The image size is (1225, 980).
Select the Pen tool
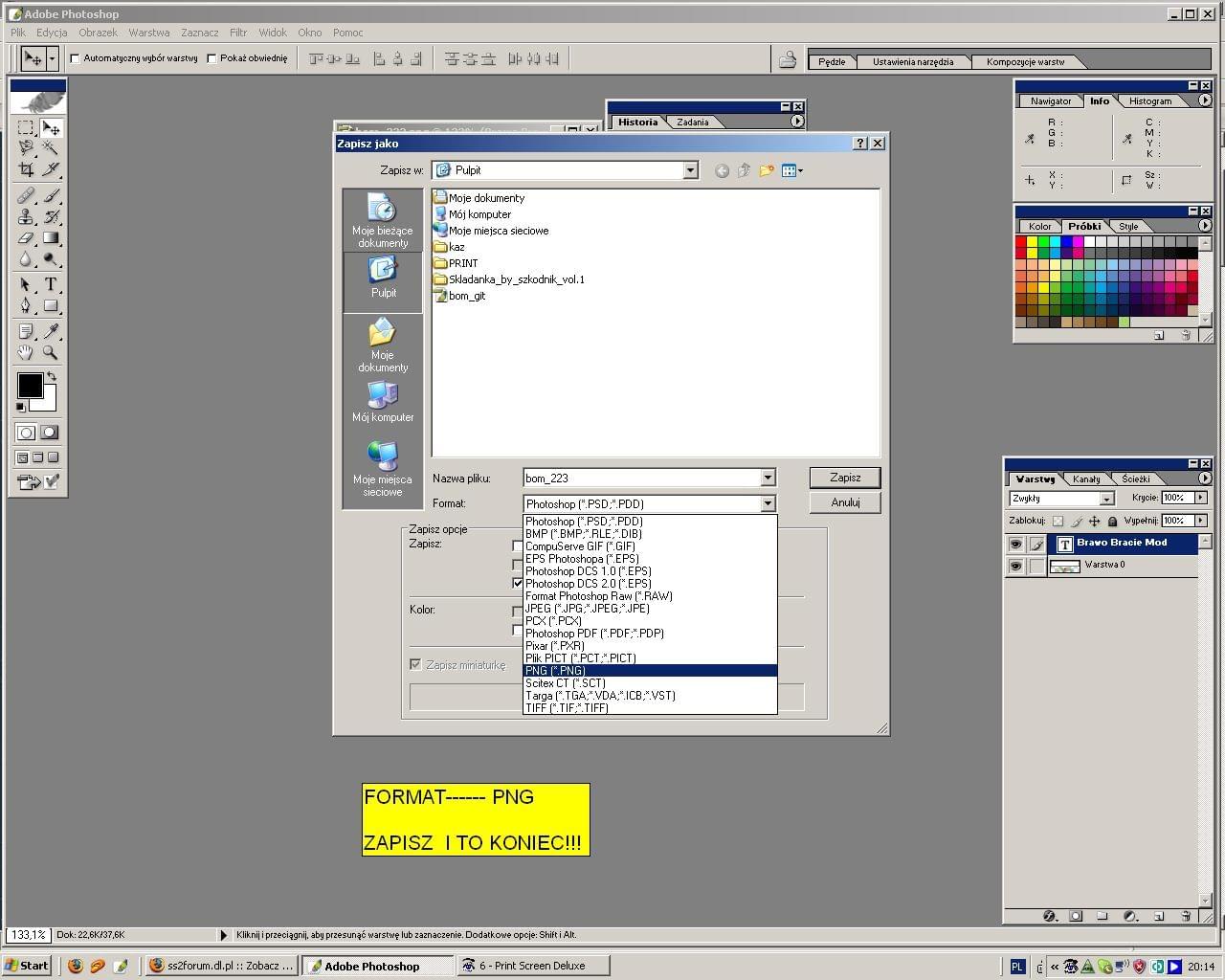pyautogui.click(x=26, y=306)
